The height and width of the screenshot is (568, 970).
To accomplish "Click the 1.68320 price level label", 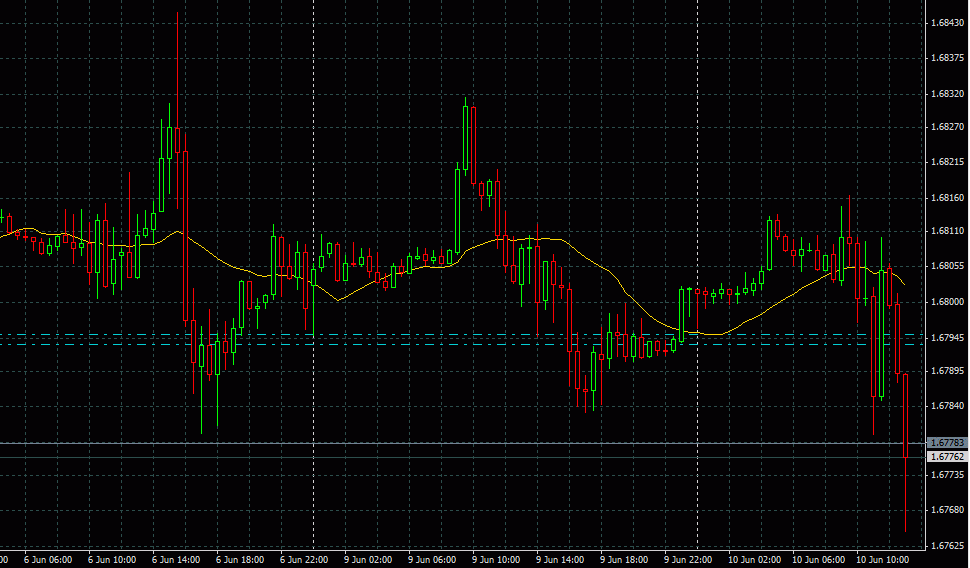I will [x=948, y=94].
